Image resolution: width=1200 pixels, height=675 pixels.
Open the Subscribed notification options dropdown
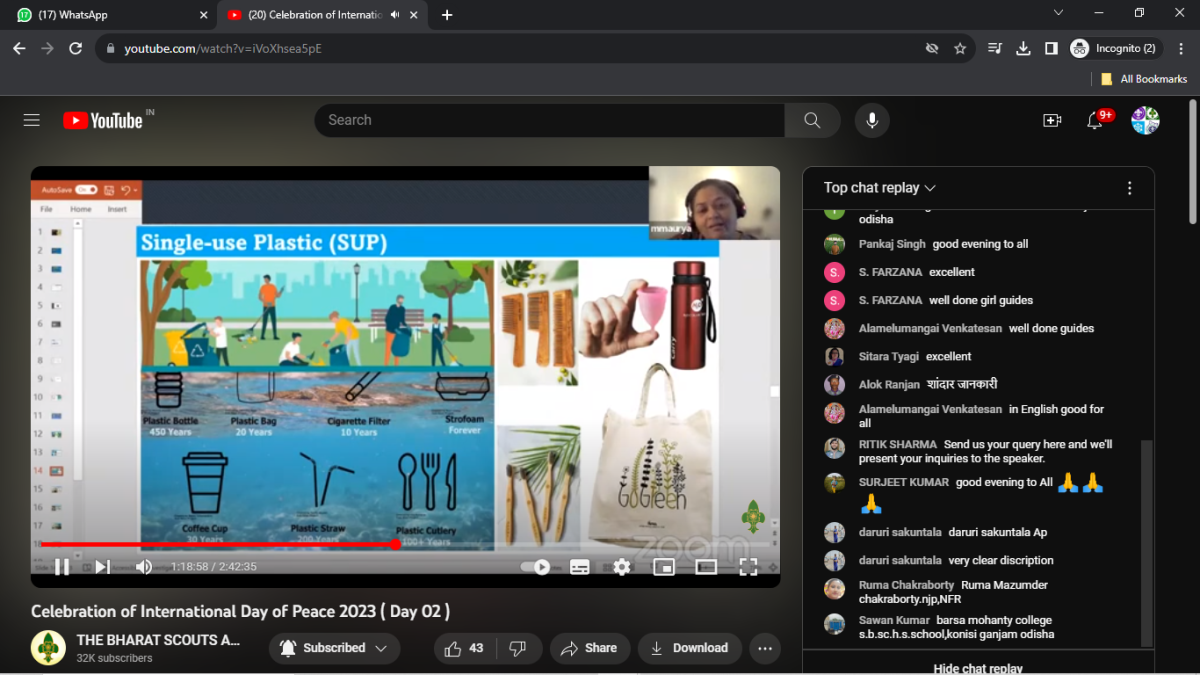[x=334, y=648]
